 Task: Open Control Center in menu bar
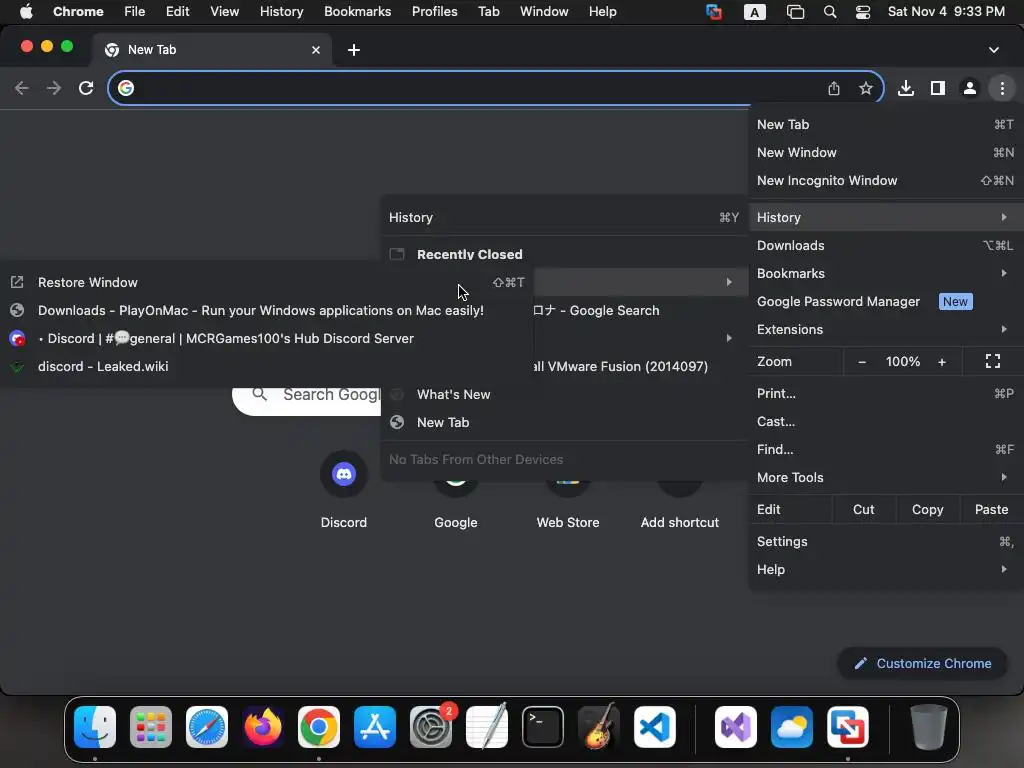[863, 12]
